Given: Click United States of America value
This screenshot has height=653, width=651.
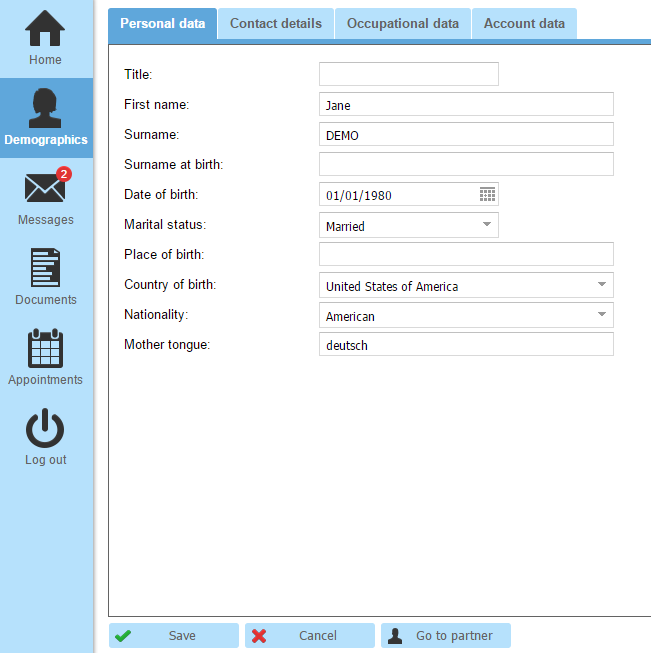Looking at the screenshot, I should 392,287.
